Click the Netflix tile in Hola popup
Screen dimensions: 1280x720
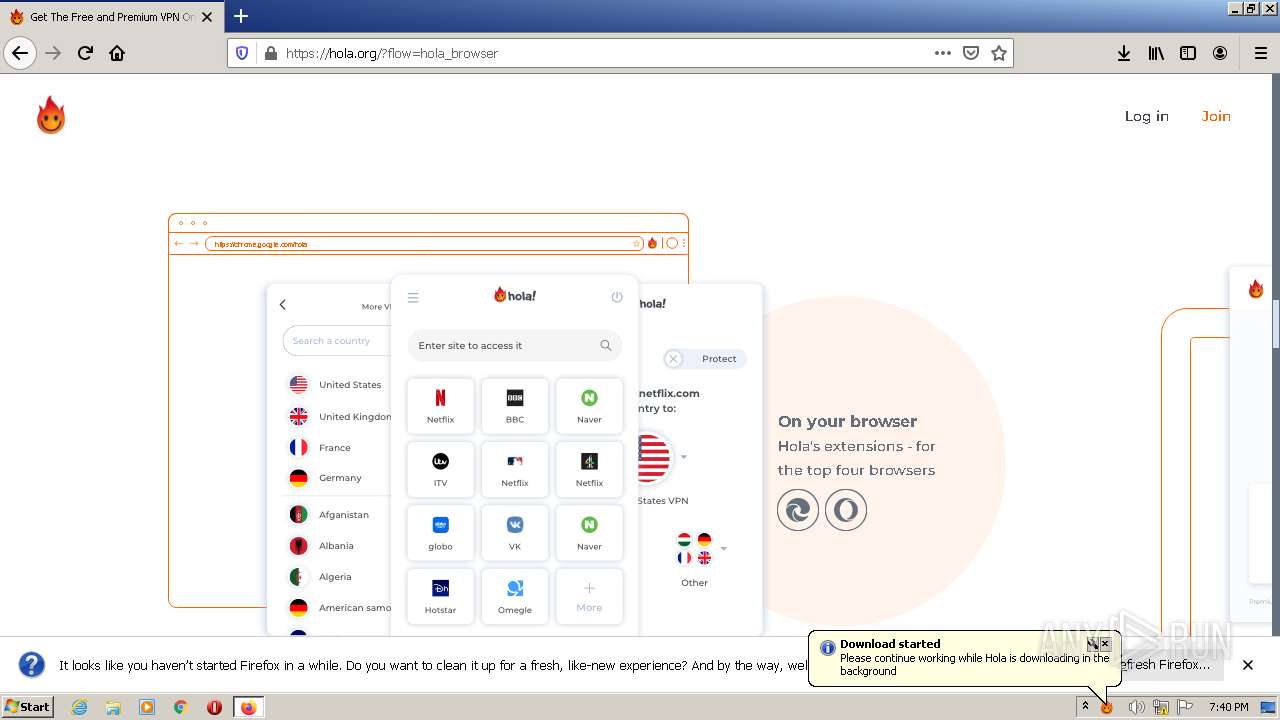coord(440,405)
